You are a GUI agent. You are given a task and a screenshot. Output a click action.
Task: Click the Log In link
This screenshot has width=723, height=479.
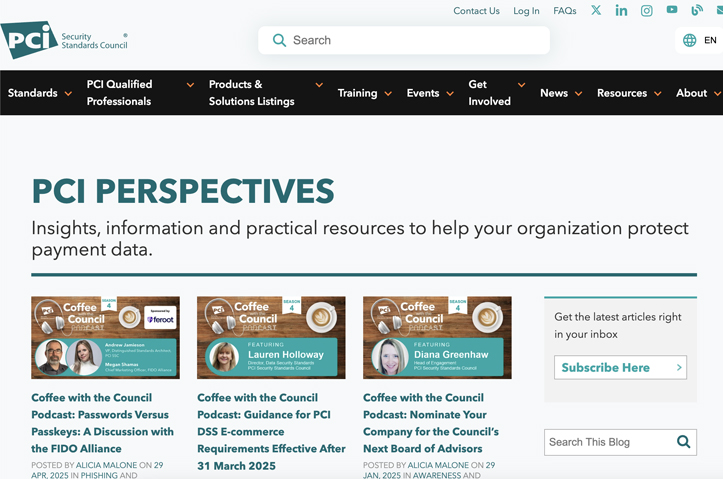(526, 11)
